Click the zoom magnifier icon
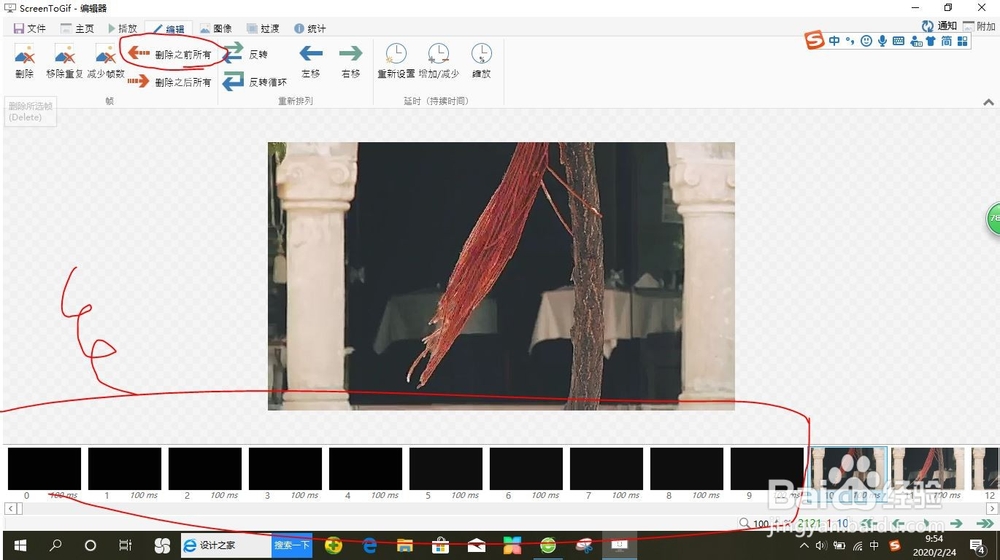Screen dimensions: 1000x560 [x=744, y=523]
